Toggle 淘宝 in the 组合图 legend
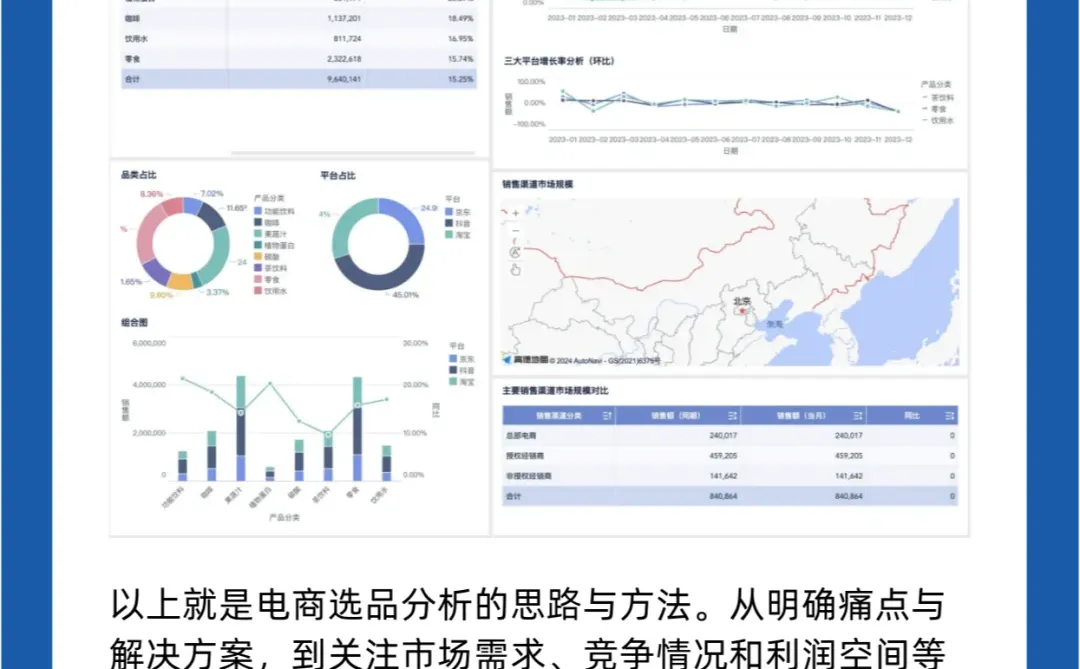 coord(461,381)
